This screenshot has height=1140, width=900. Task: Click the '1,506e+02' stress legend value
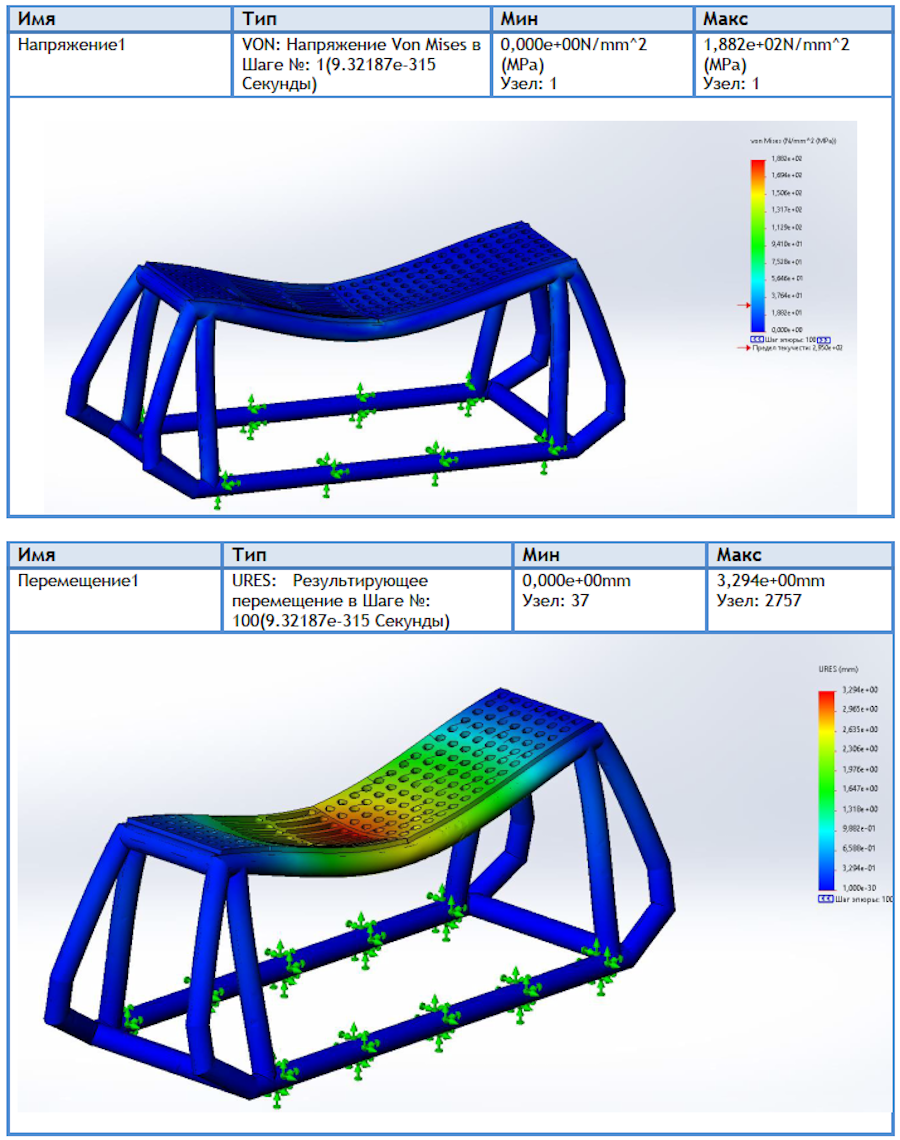(787, 193)
